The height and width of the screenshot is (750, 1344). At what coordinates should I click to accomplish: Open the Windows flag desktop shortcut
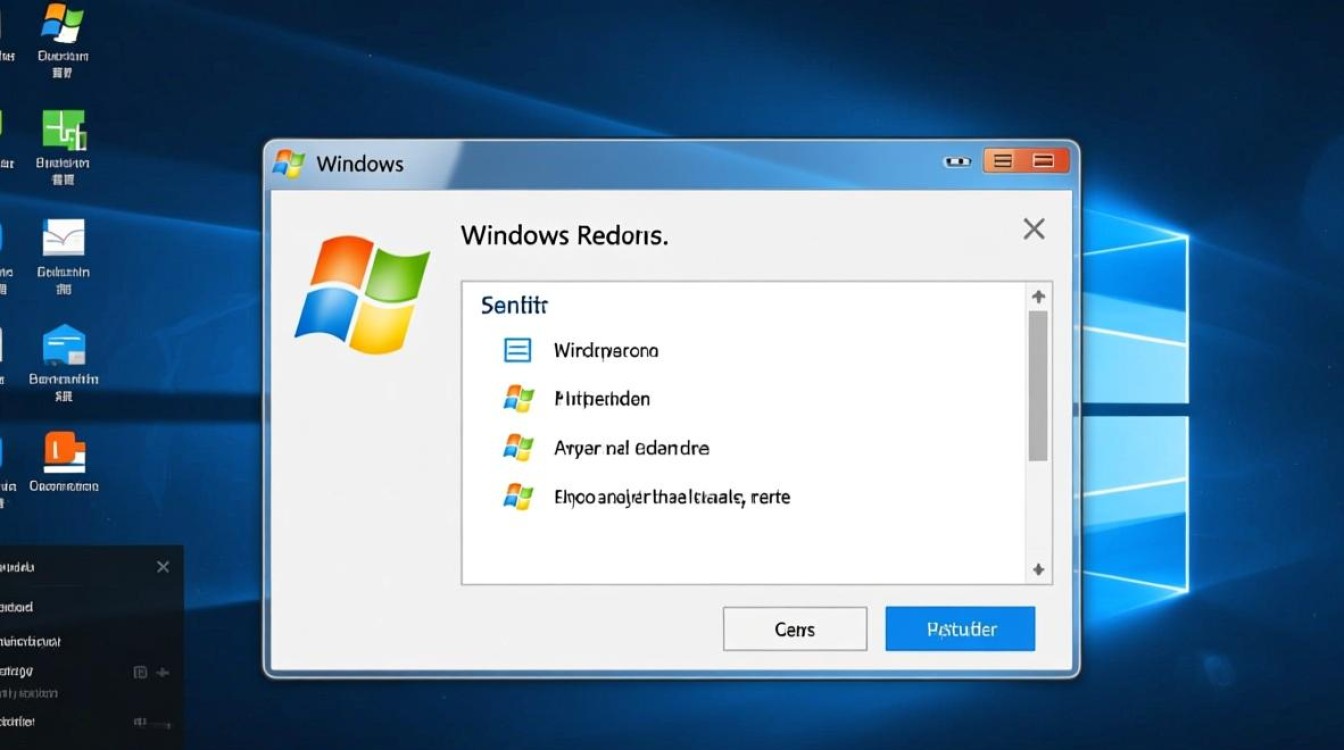(63, 24)
